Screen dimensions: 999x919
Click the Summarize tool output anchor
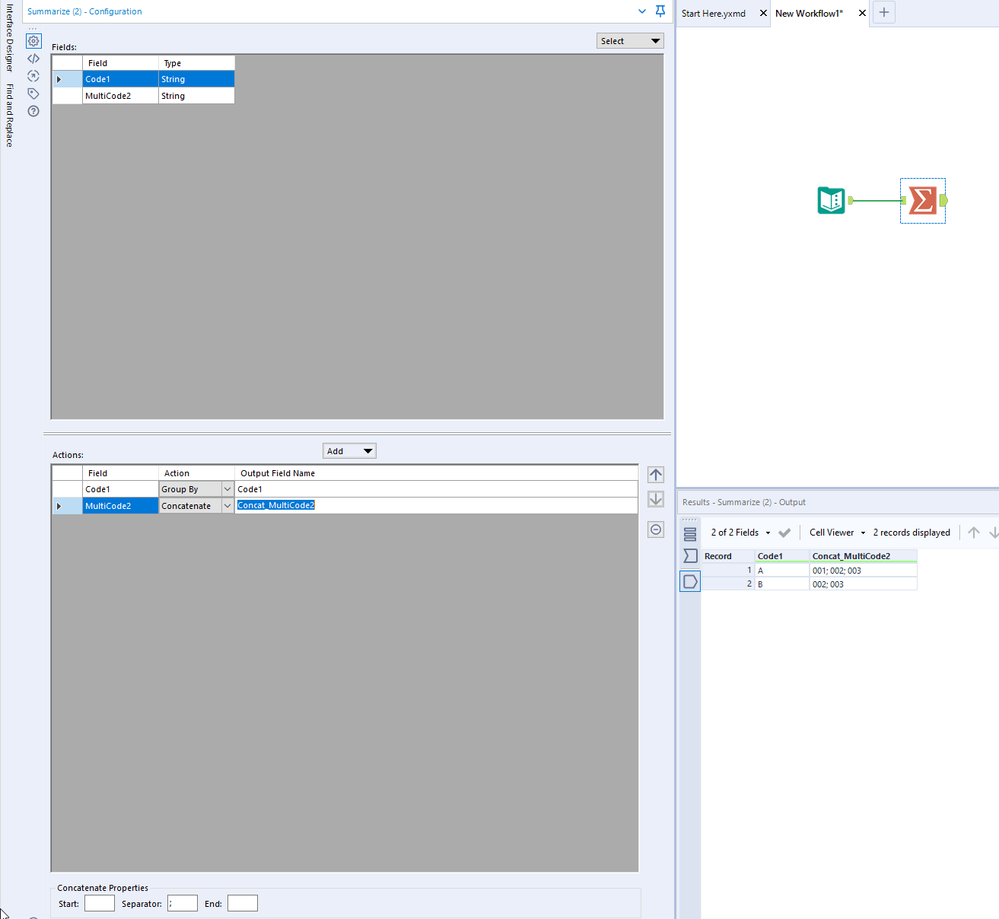pyautogui.click(x=944, y=201)
